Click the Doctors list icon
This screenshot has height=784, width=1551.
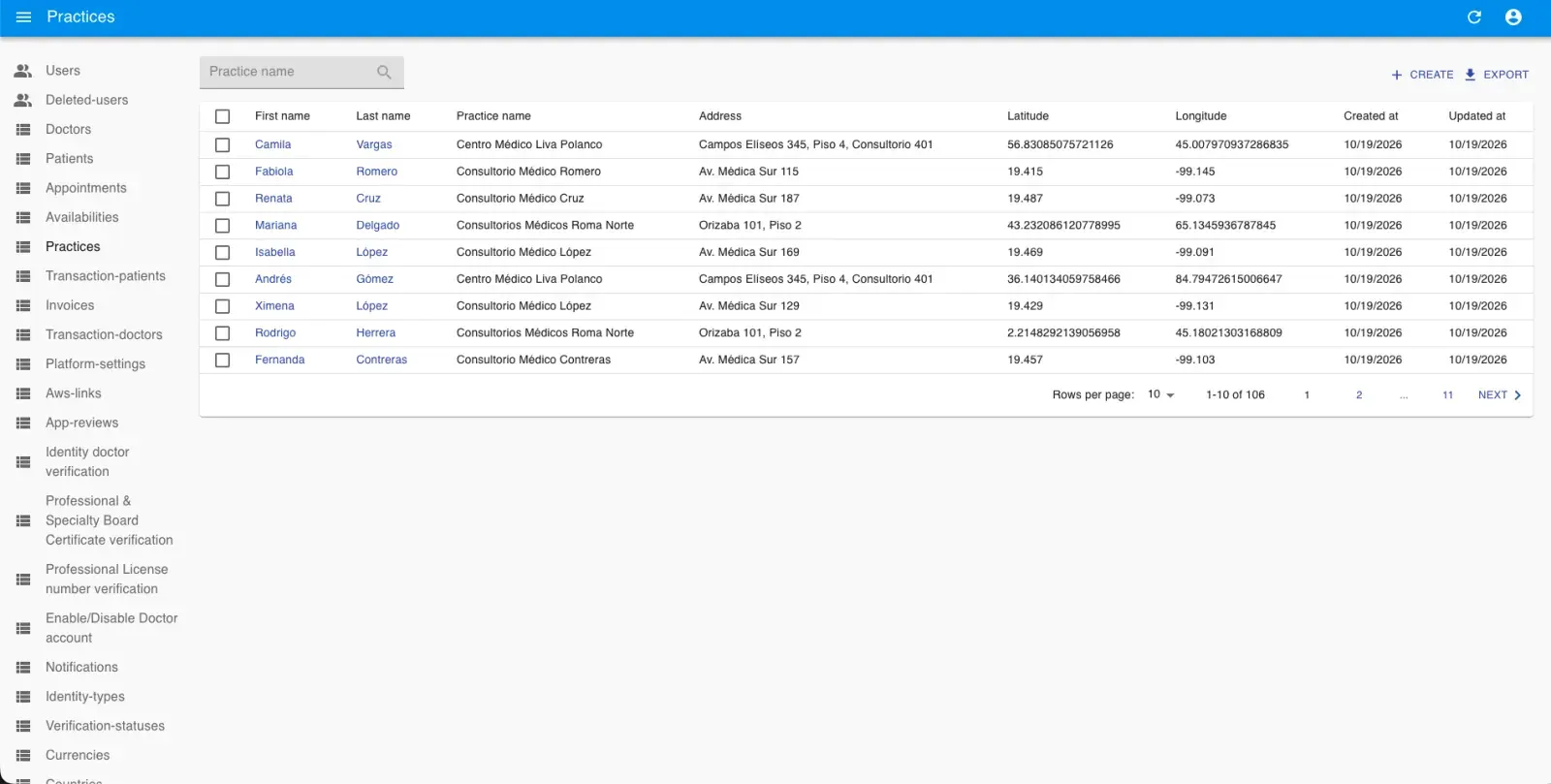click(23, 130)
